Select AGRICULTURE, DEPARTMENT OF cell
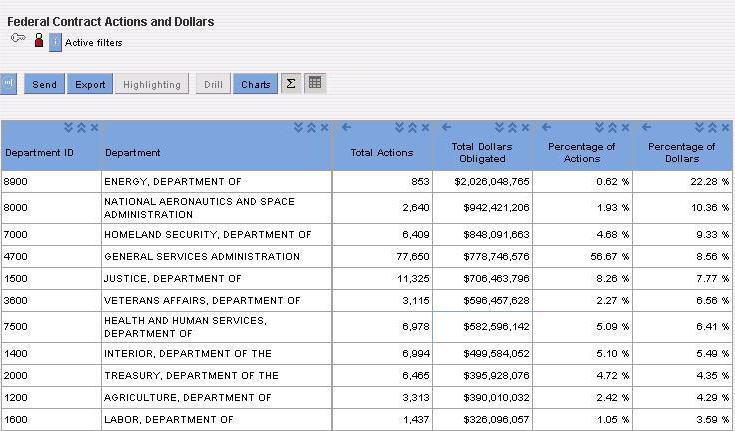The height and width of the screenshot is (431, 735). coord(216,398)
